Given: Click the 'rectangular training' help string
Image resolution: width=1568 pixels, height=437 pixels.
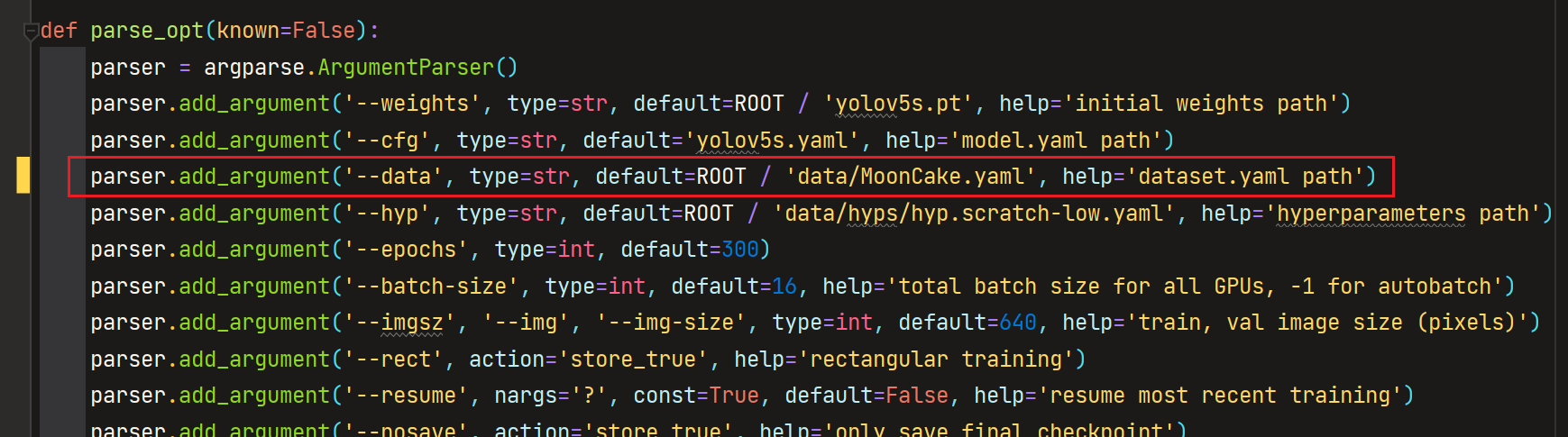Looking at the screenshot, I should (x=936, y=360).
